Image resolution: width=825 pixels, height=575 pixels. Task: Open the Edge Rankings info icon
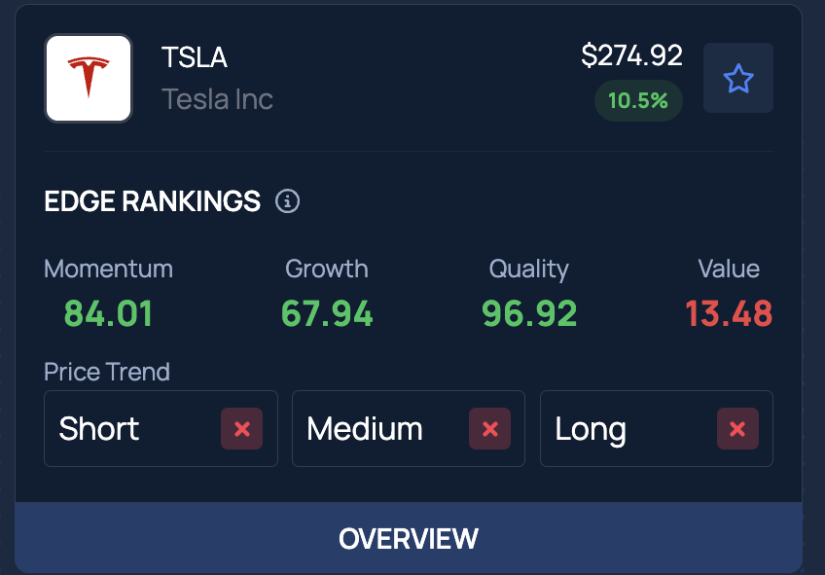pos(287,201)
